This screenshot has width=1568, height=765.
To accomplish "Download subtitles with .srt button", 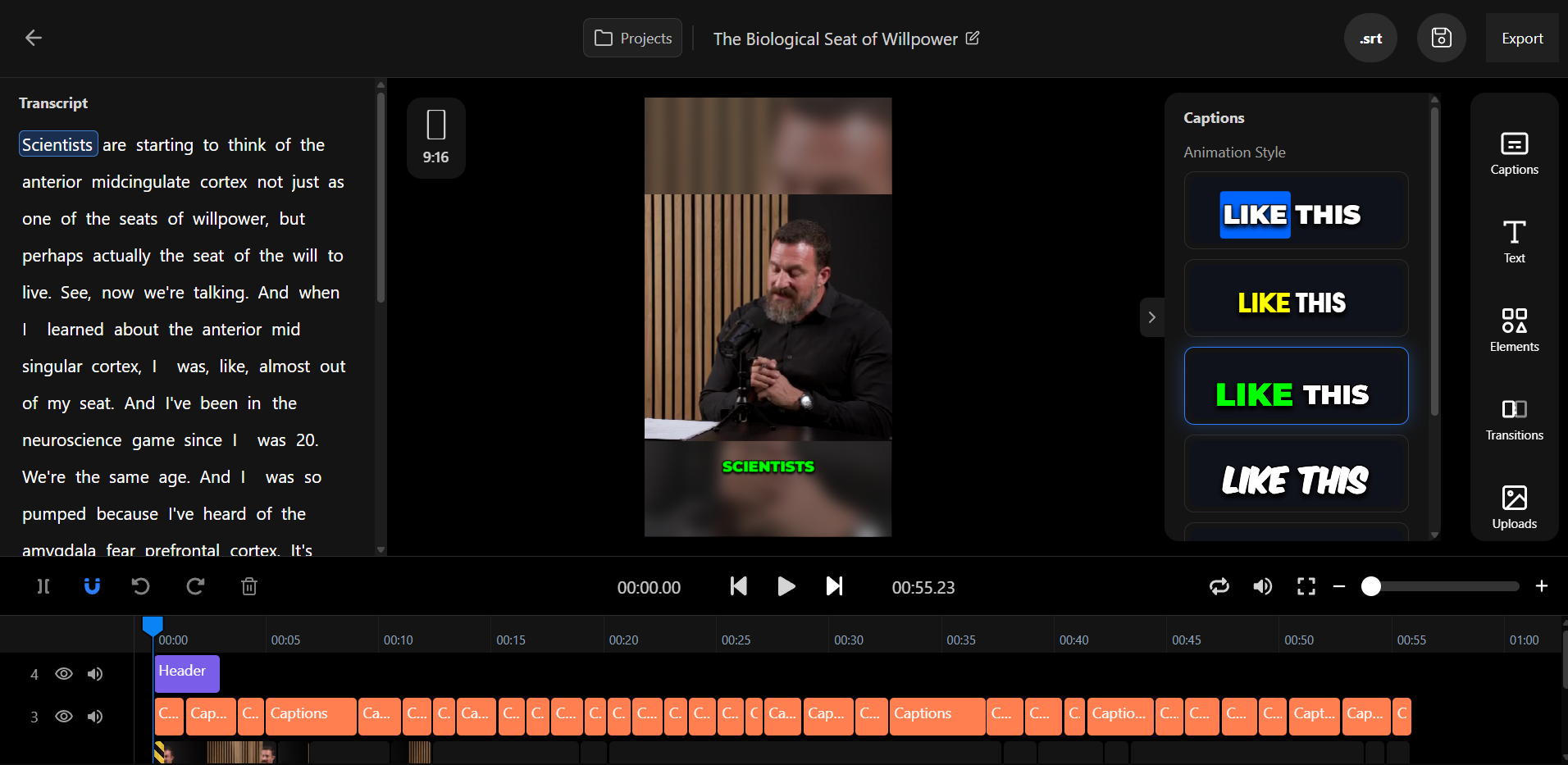I will point(1370,39).
